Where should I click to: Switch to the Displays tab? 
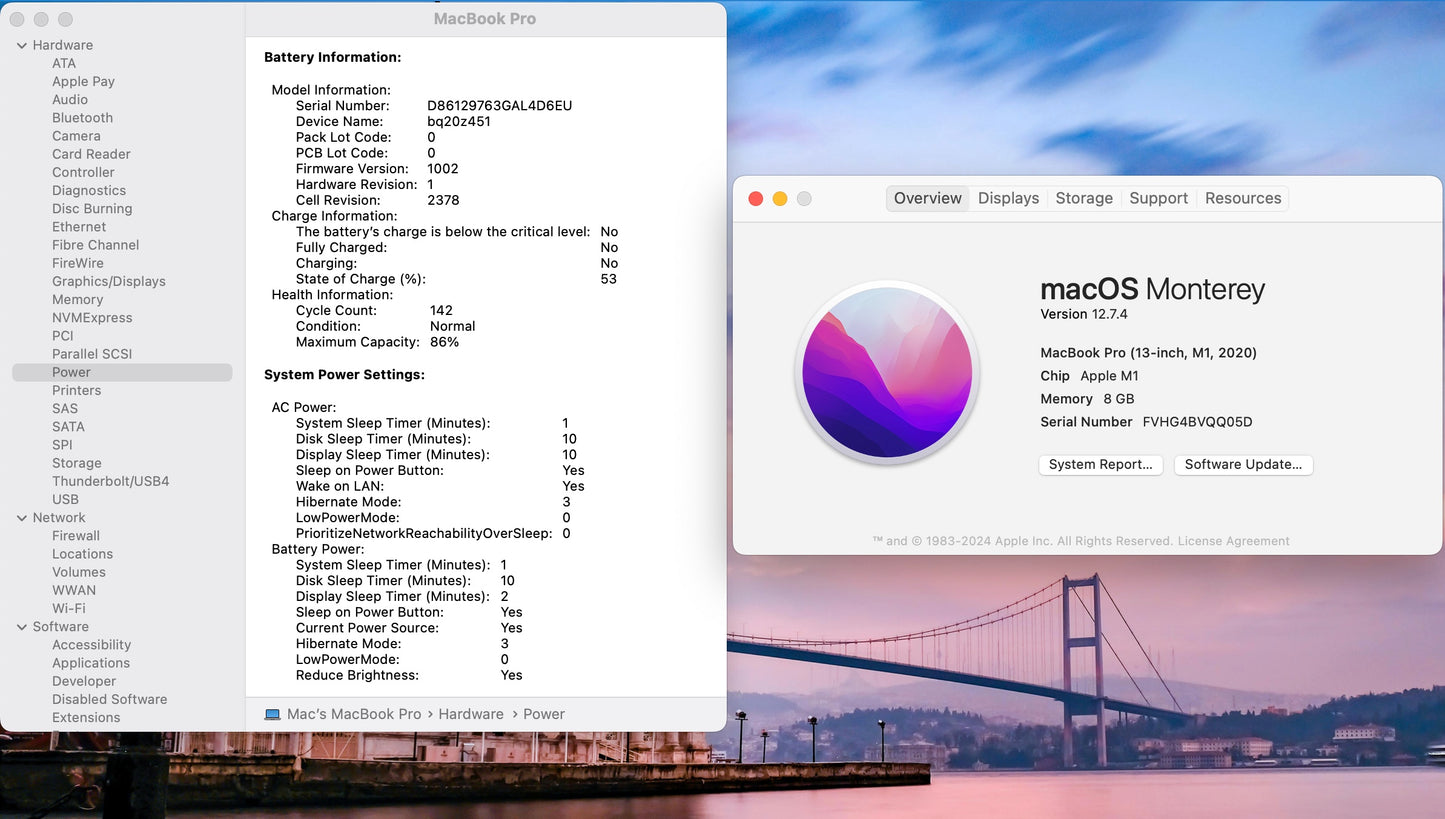coord(1008,198)
